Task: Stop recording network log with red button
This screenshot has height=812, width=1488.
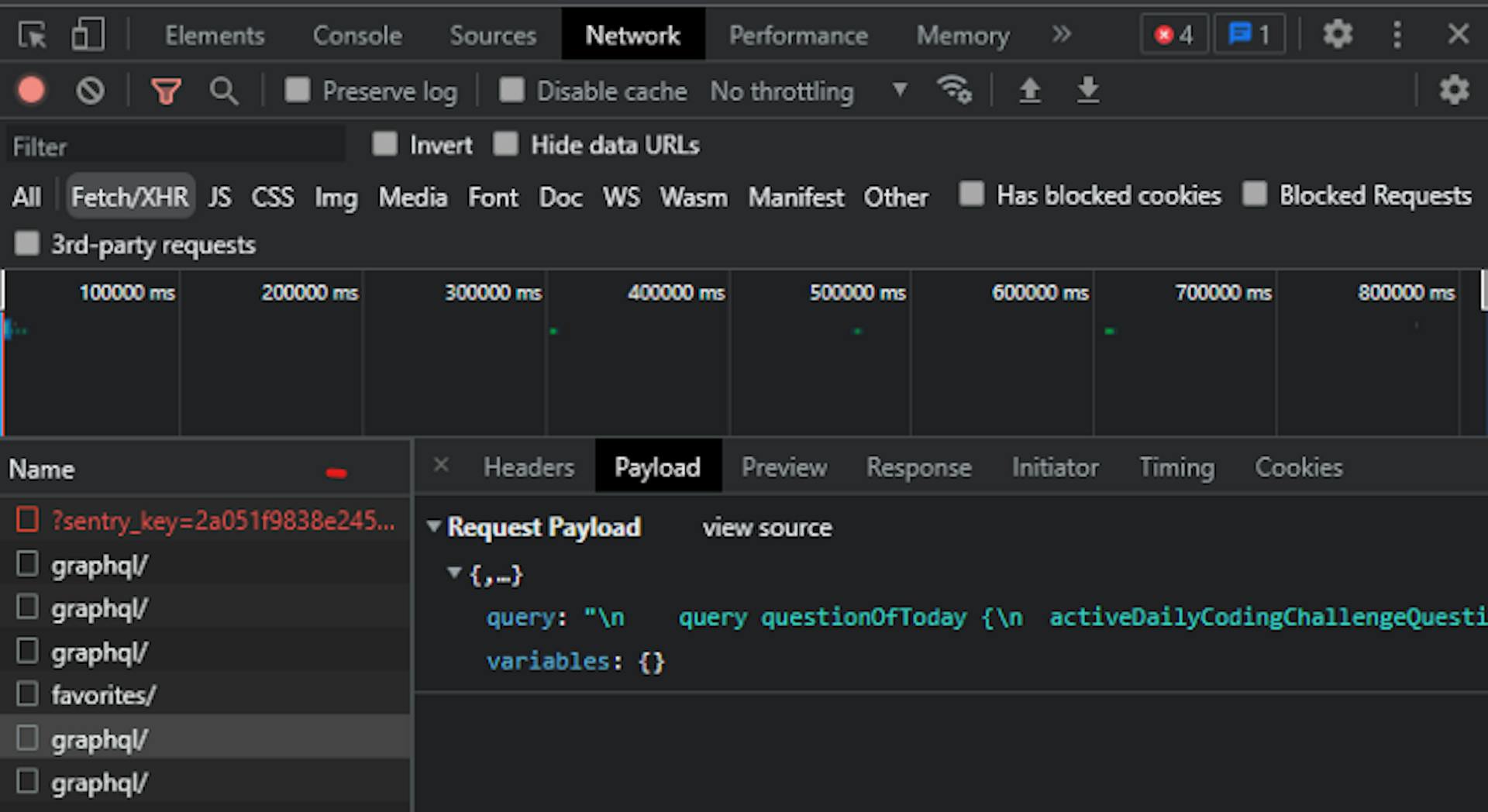Action: [31, 91]
